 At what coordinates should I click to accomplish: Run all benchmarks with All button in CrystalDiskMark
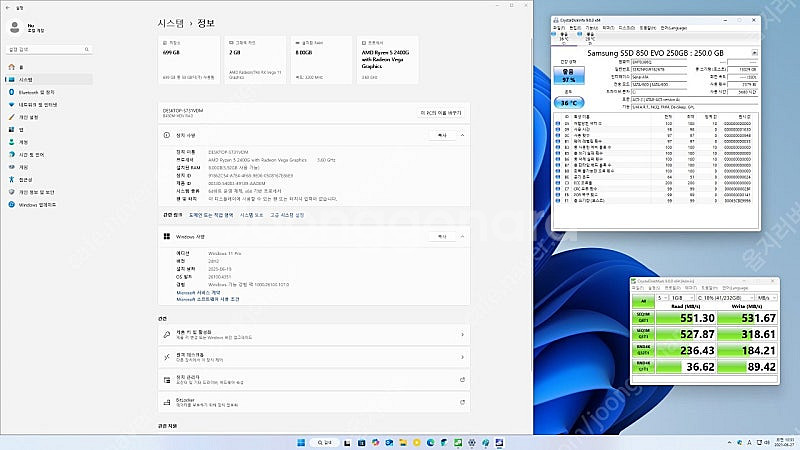click(x=643, y=301)
